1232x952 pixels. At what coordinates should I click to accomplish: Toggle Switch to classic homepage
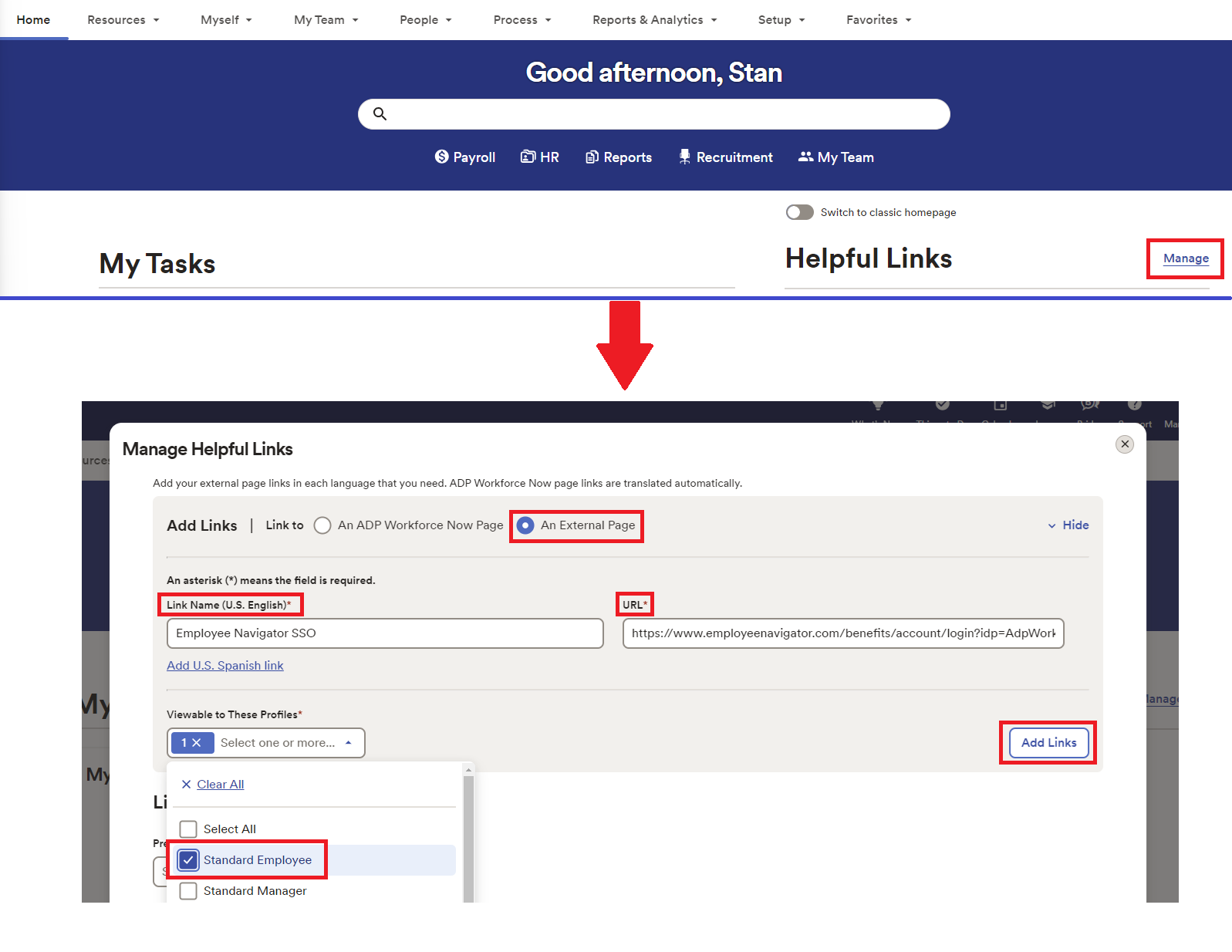[x=799, y=212]
